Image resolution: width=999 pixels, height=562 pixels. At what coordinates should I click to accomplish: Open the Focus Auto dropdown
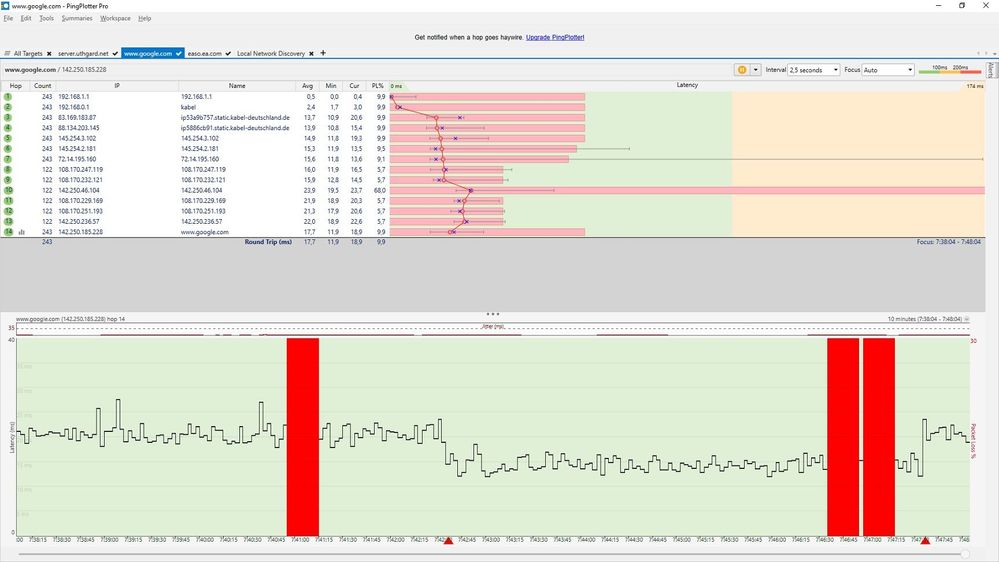888,69
